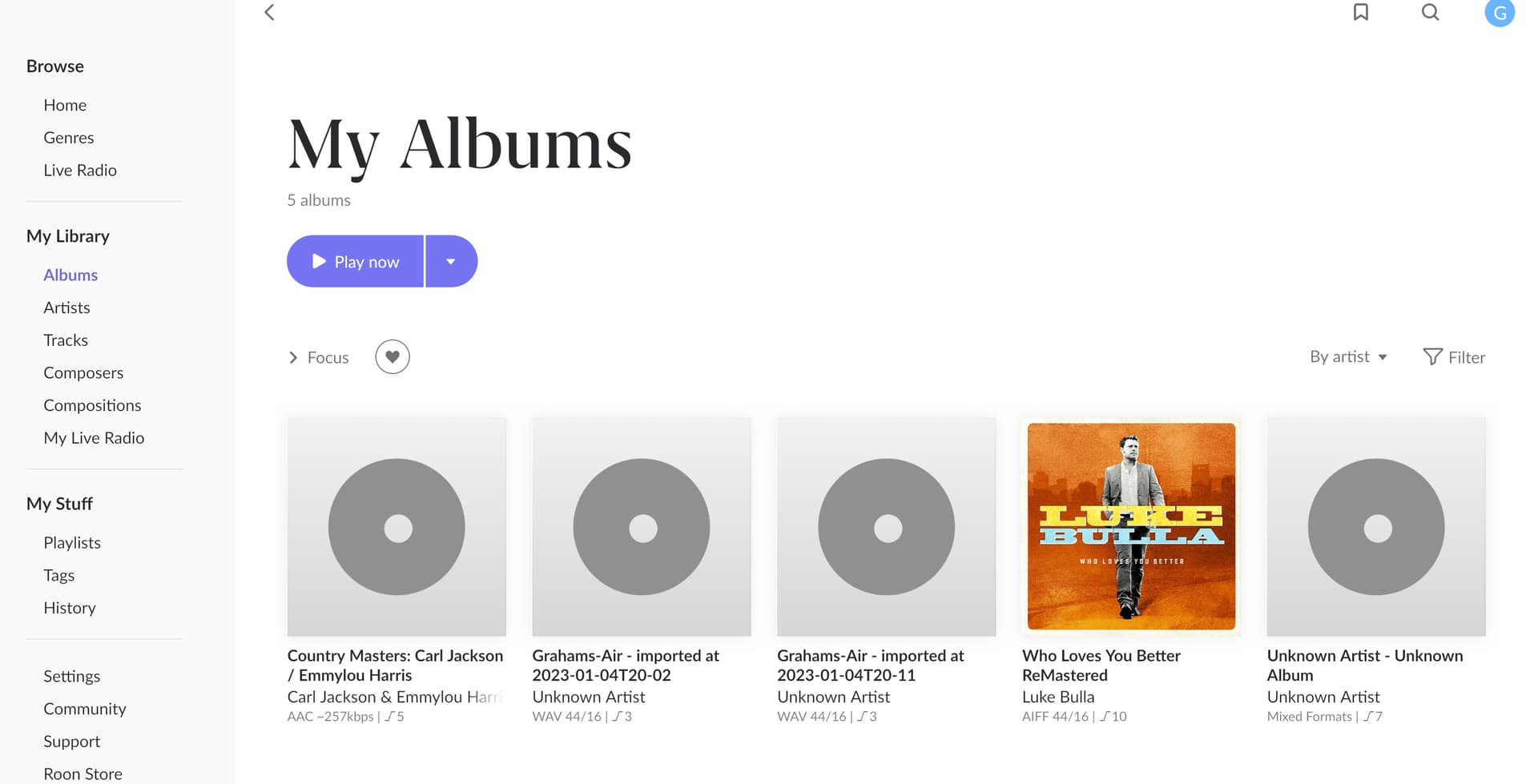Open the Settings link
The height and width of the screenshot is (784, 1538).
click(72, 676)
